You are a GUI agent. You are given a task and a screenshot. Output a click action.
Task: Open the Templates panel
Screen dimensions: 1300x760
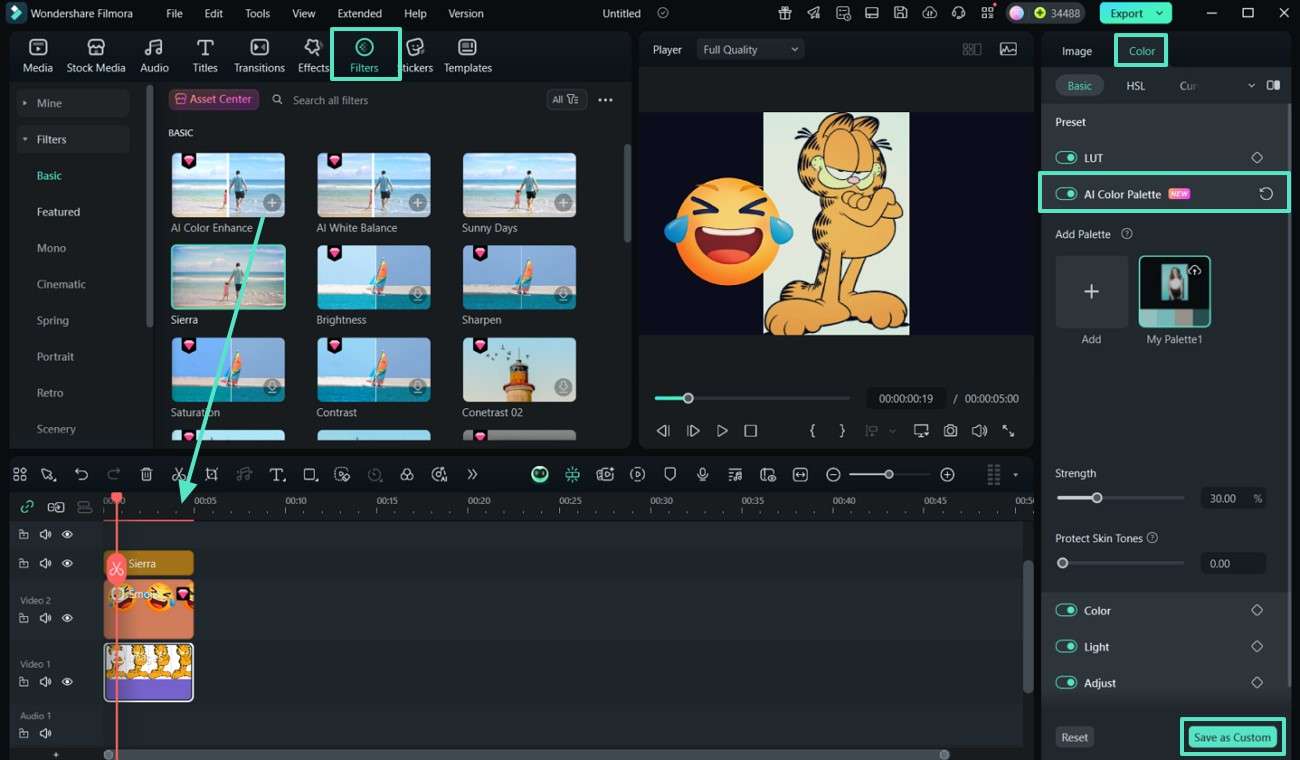[468, 56]
